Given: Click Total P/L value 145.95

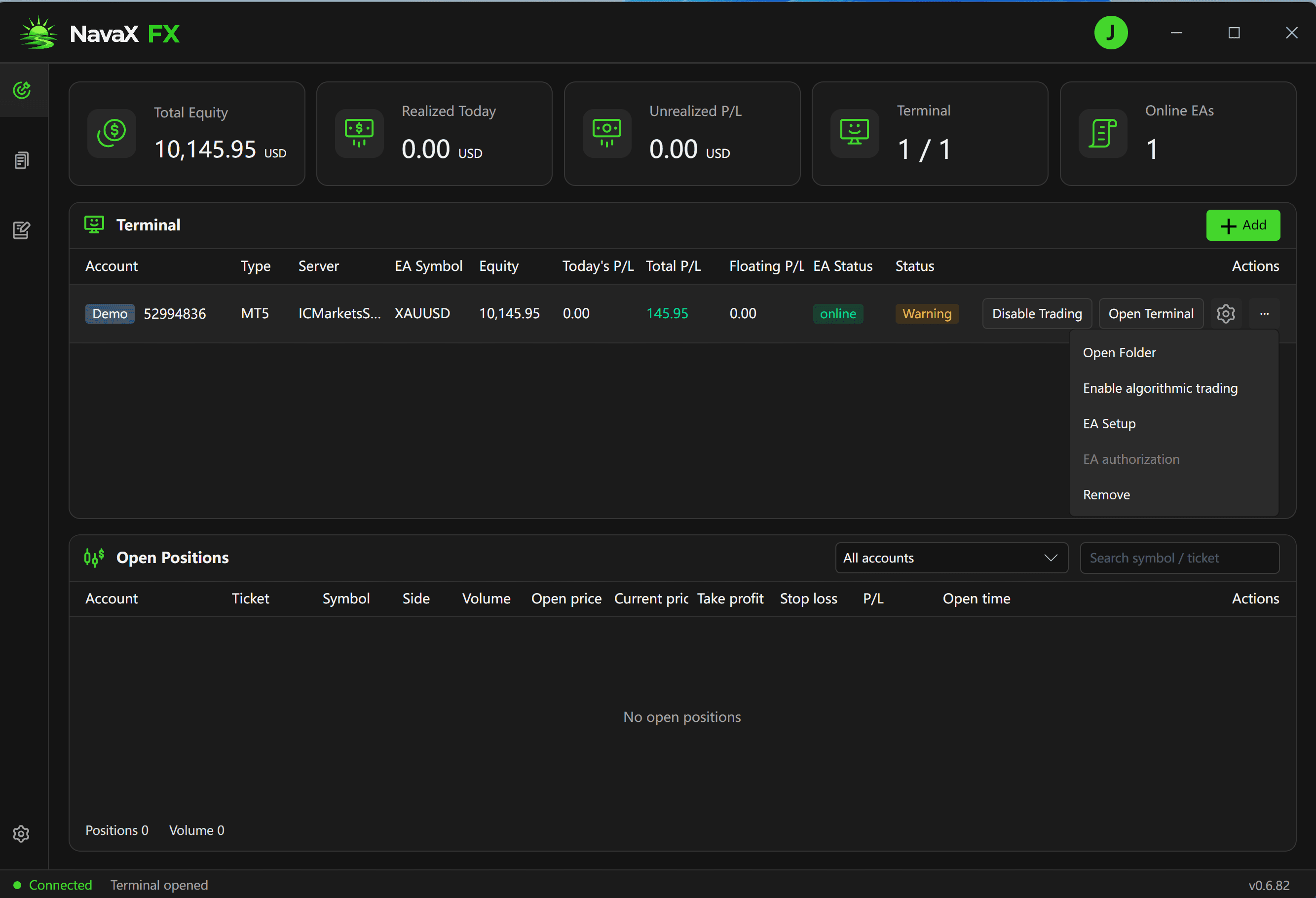Looking at the screenshot, I should tap(667, 314).
